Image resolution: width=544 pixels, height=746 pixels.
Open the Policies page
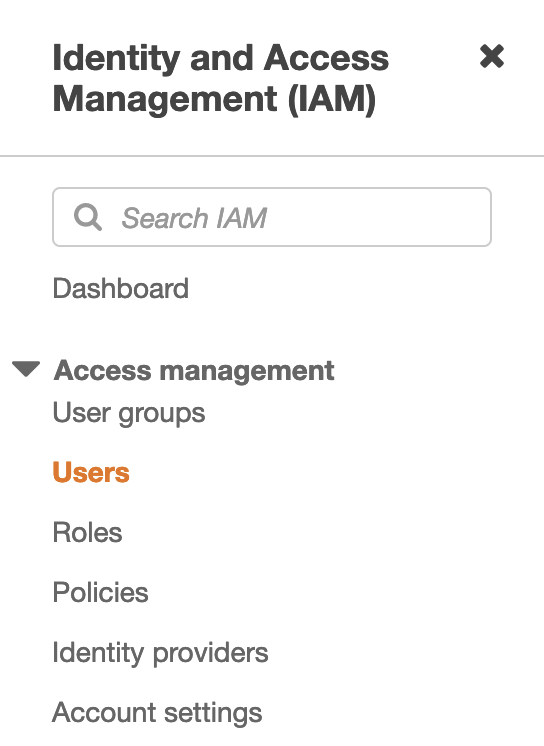[100, 592]
